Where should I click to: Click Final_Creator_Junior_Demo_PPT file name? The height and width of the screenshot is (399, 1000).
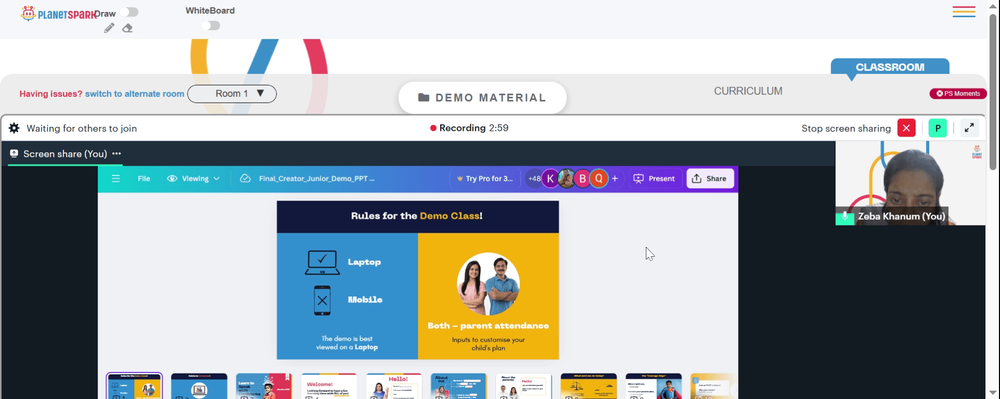[x=317, y=179]
